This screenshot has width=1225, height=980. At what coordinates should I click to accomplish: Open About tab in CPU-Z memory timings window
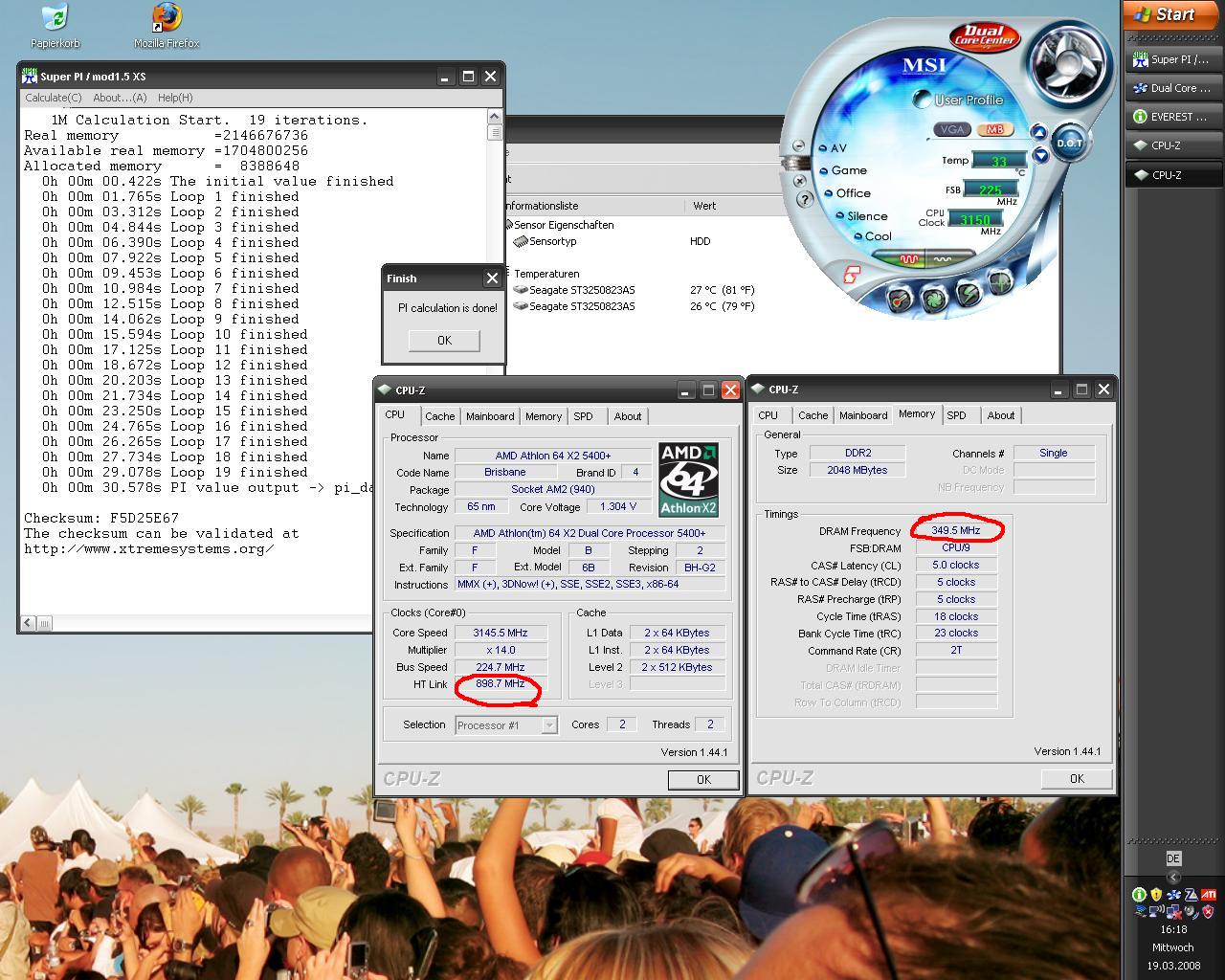pyautogui.click(x=1001, y=415)
